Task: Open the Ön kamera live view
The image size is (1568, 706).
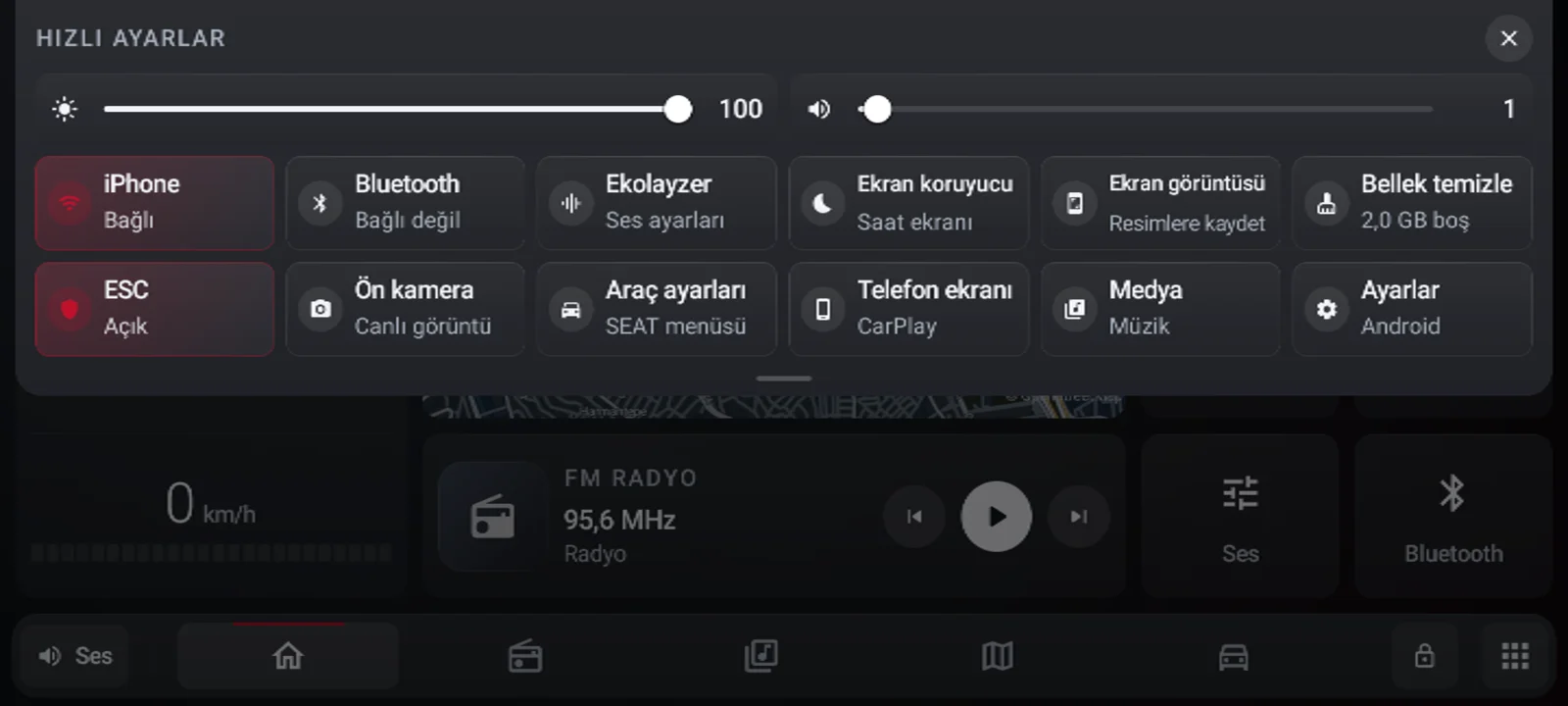Action: coord(406,309)
